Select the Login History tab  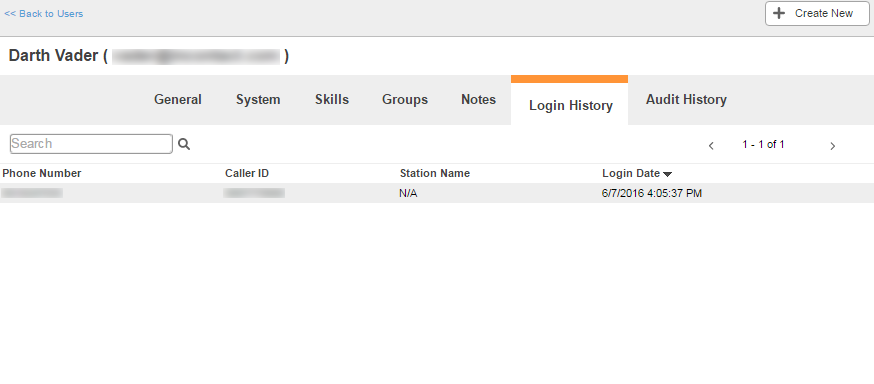[x=570, y=101]
